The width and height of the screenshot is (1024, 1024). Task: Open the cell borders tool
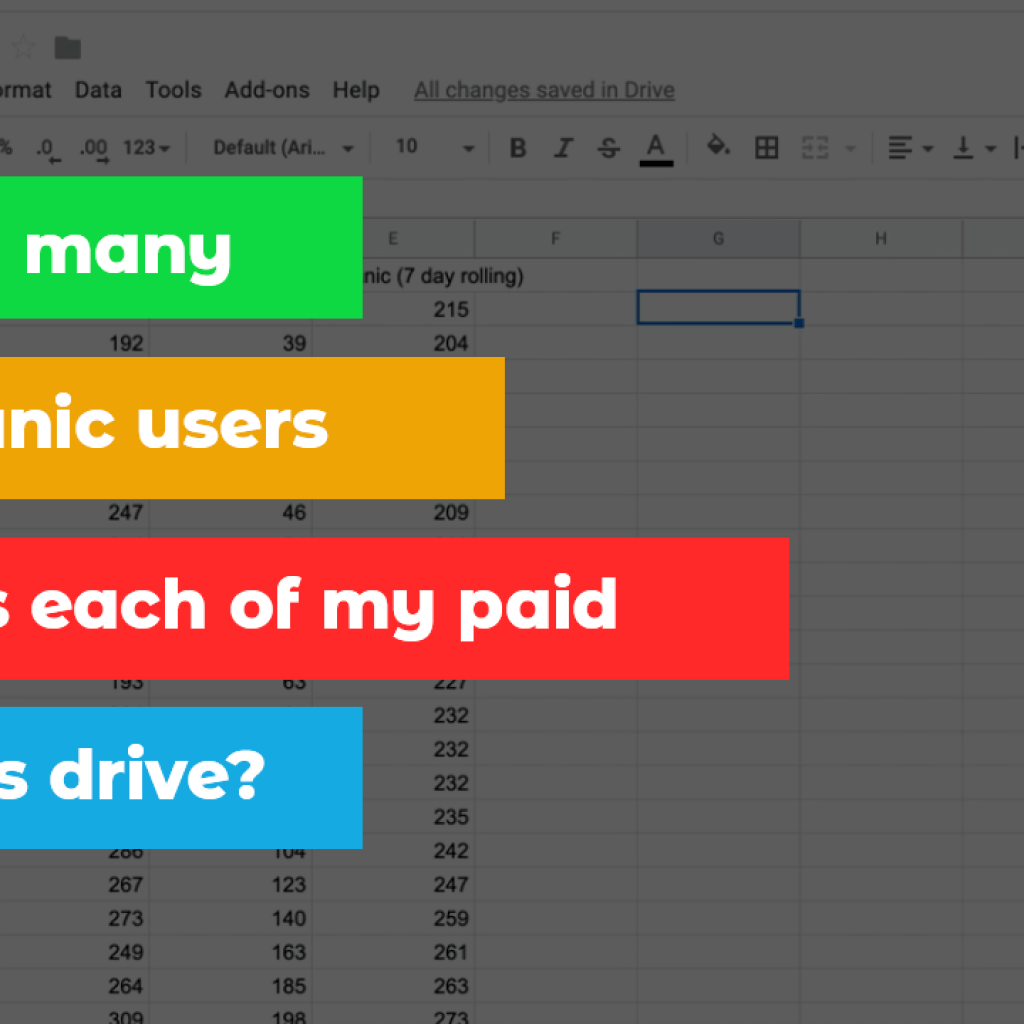(x=766, y=148)
